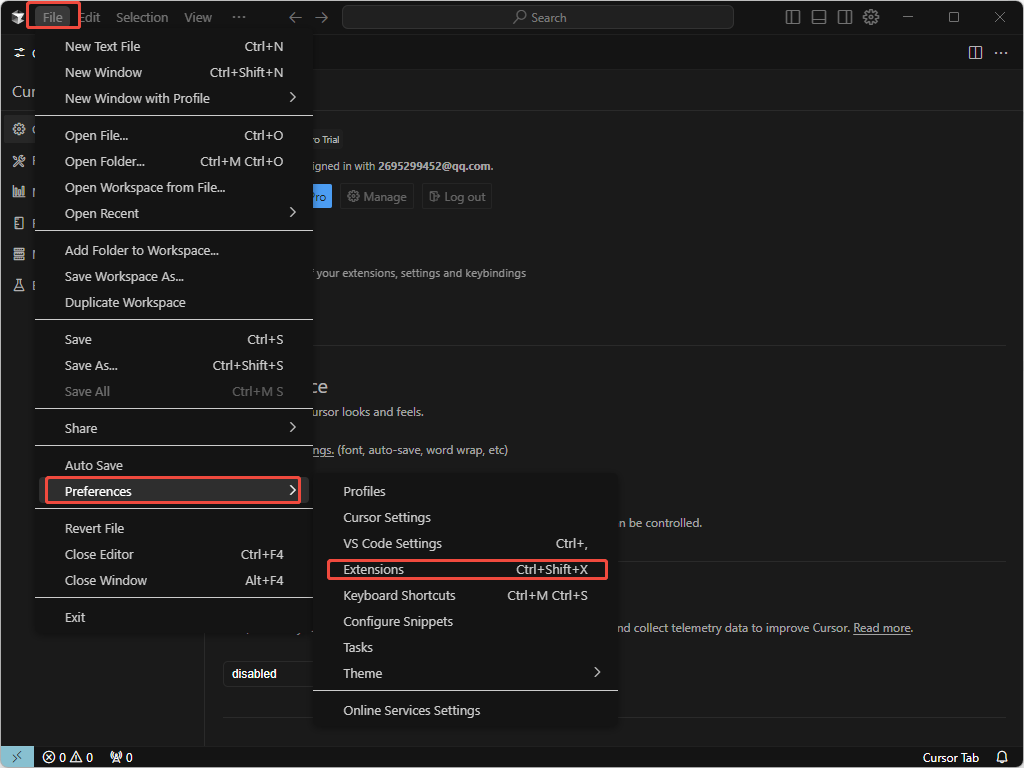Choose Open Folder... menu entry

174,161
